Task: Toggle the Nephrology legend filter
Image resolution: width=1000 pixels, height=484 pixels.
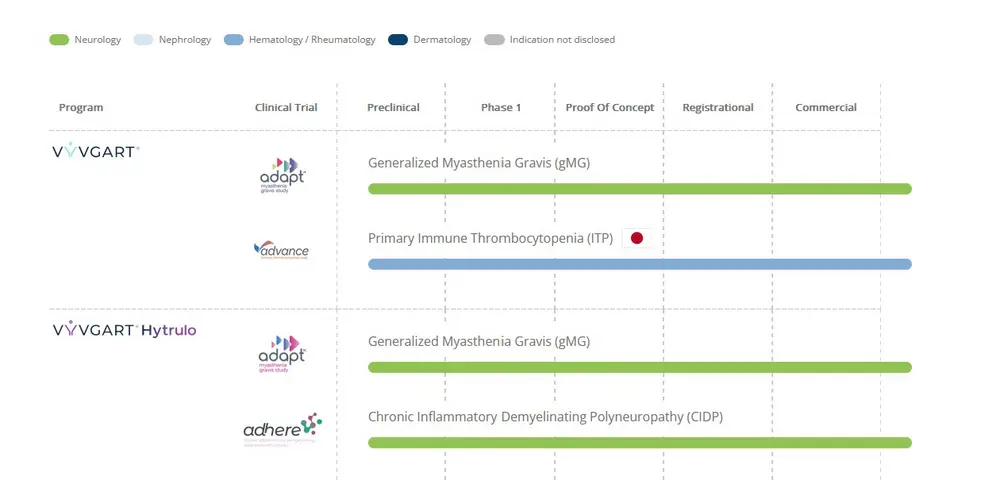Action: click(x=173, y=40)
